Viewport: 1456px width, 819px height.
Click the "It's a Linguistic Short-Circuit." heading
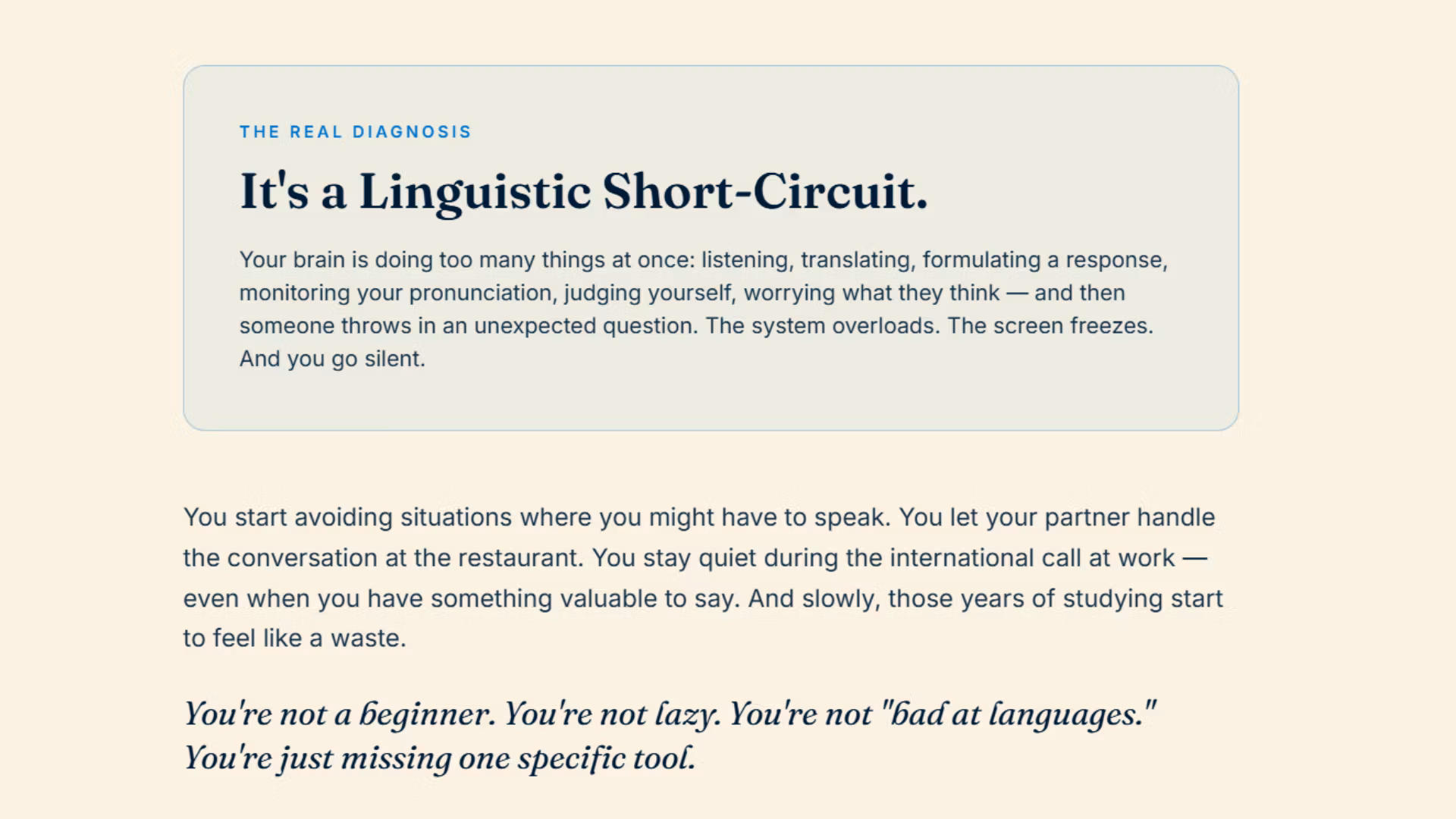584,192
